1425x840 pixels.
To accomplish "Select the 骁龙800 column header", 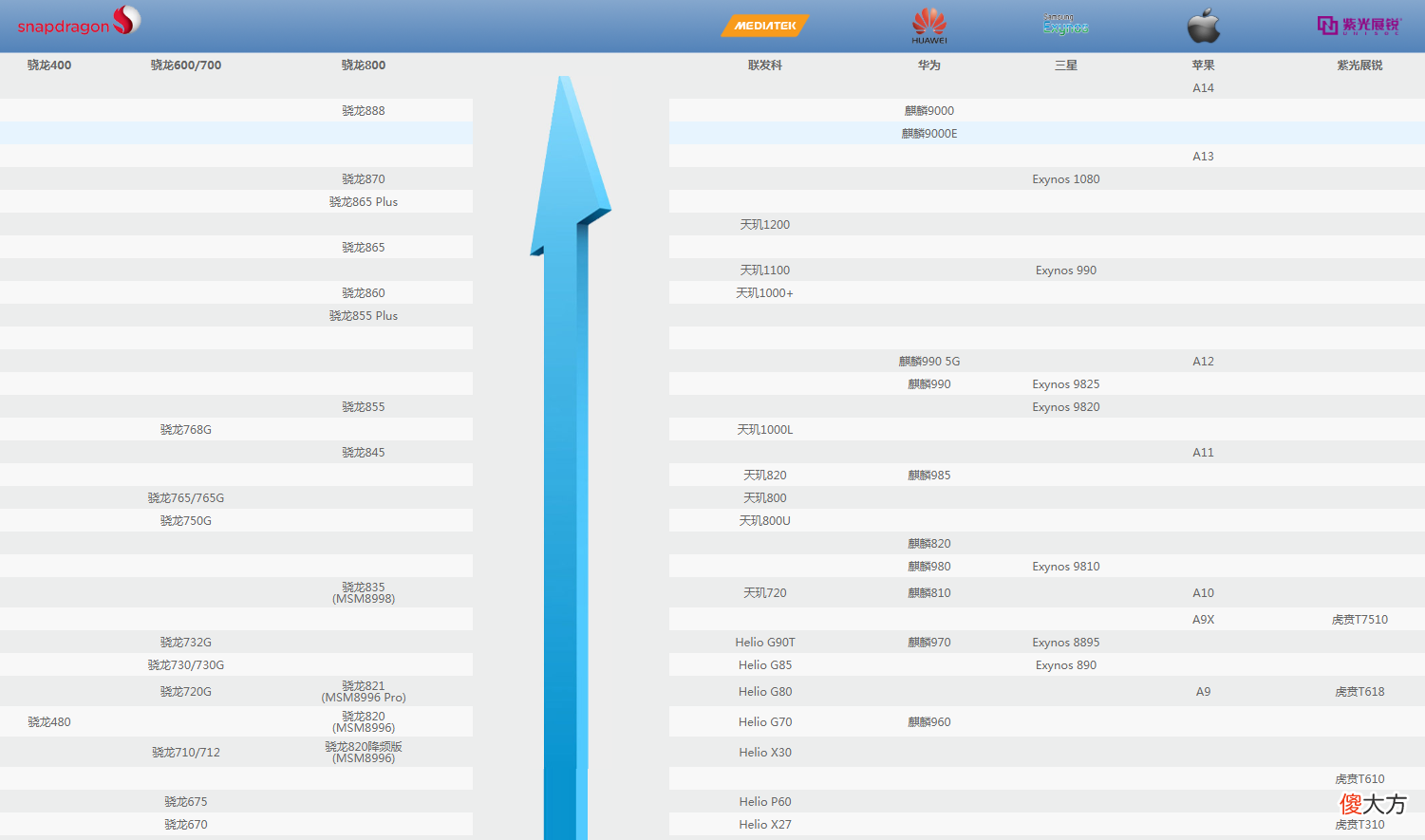I will [364, 65].
